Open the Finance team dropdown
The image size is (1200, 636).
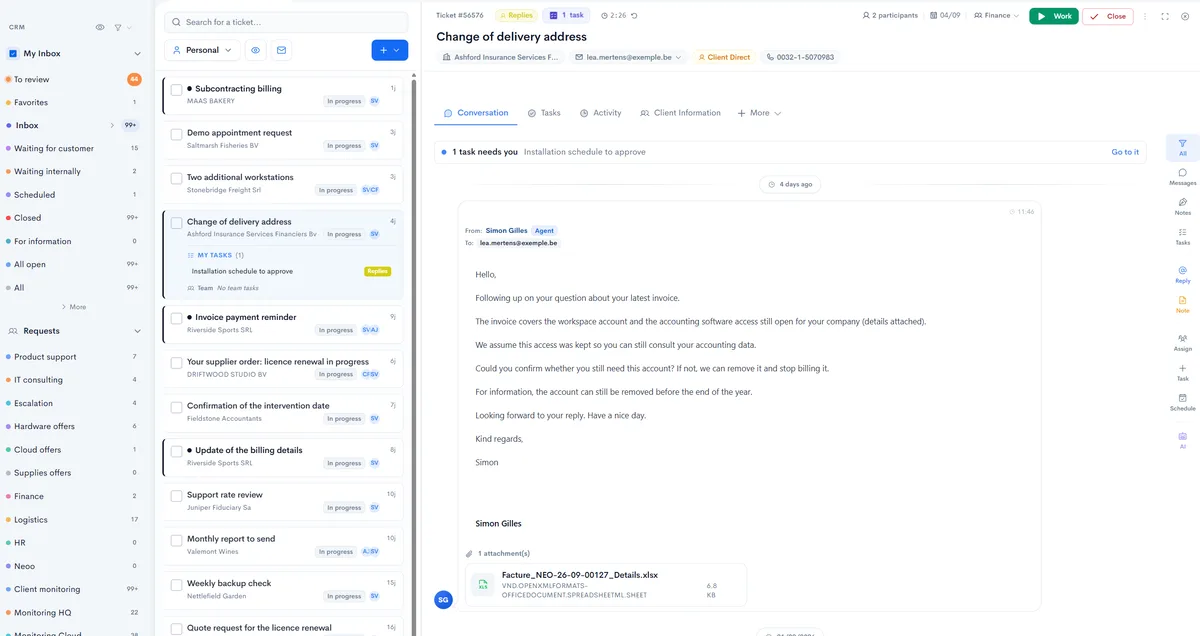coord(996,16)
